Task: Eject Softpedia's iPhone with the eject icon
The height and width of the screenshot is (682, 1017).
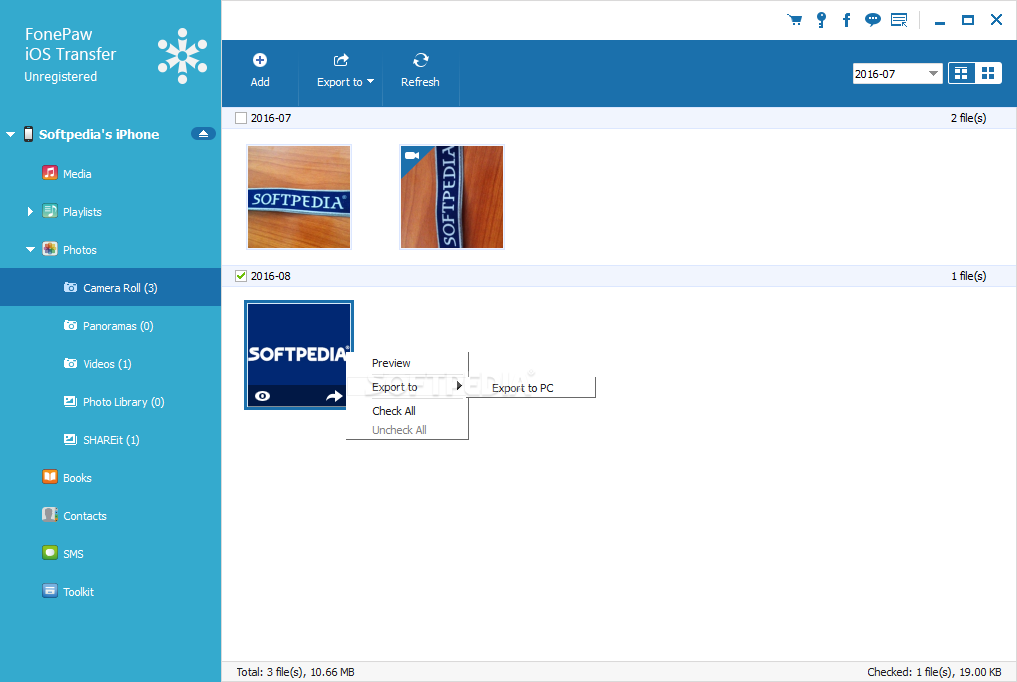Action: click(x=203, y=134)
